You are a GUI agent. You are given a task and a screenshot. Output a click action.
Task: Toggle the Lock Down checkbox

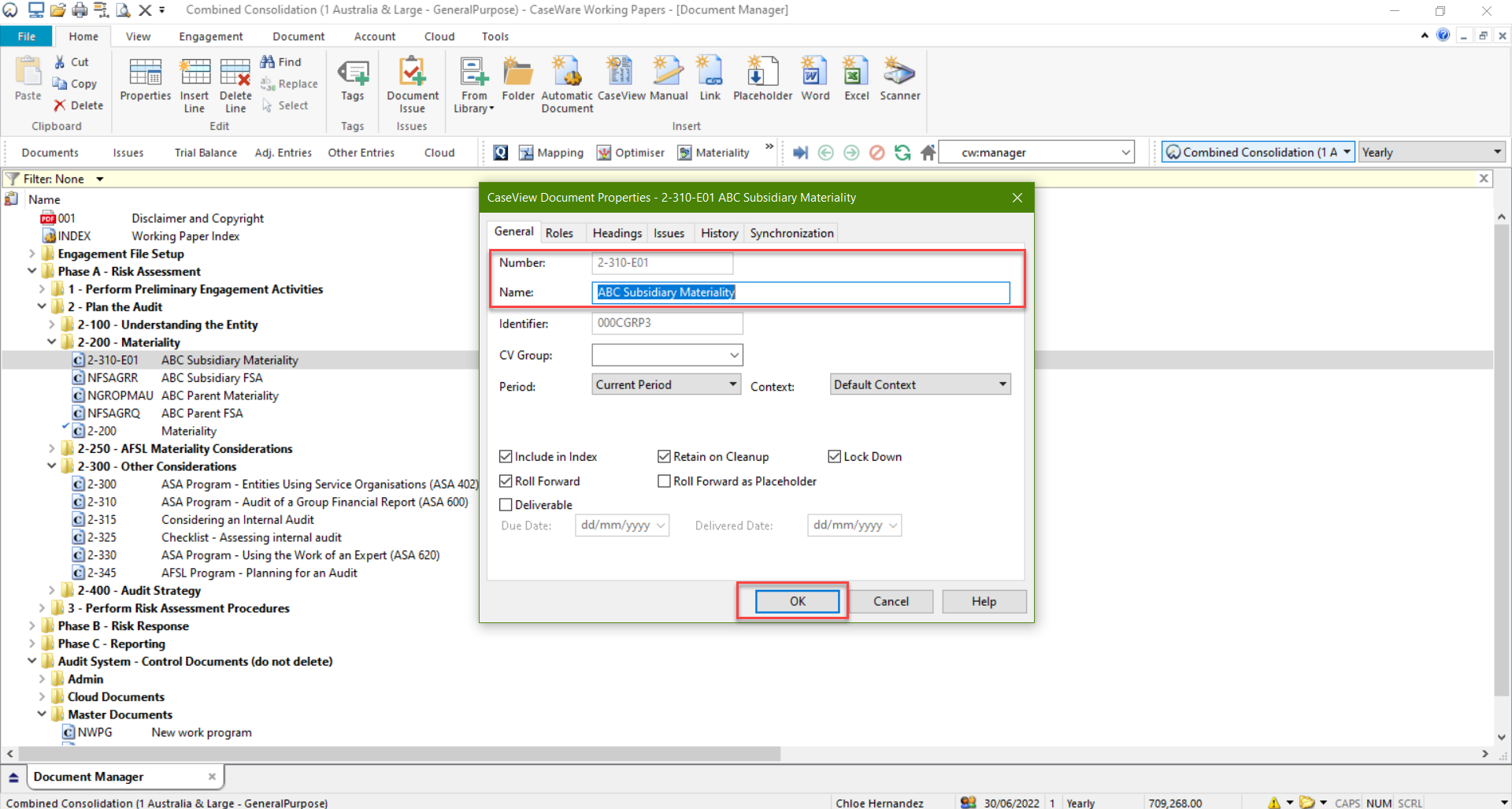tap(835, 457)
